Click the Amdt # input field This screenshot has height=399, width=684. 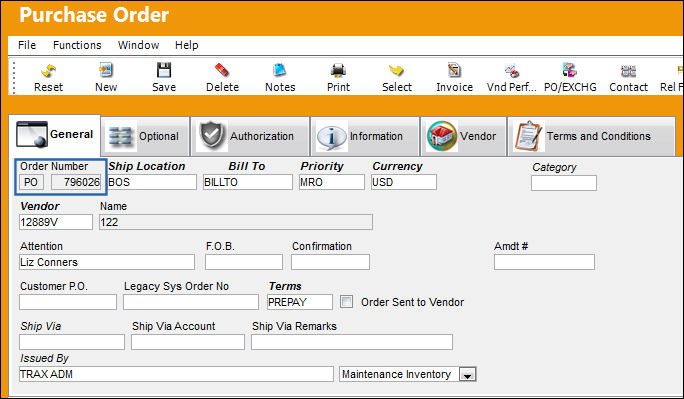tap(544, 262)
